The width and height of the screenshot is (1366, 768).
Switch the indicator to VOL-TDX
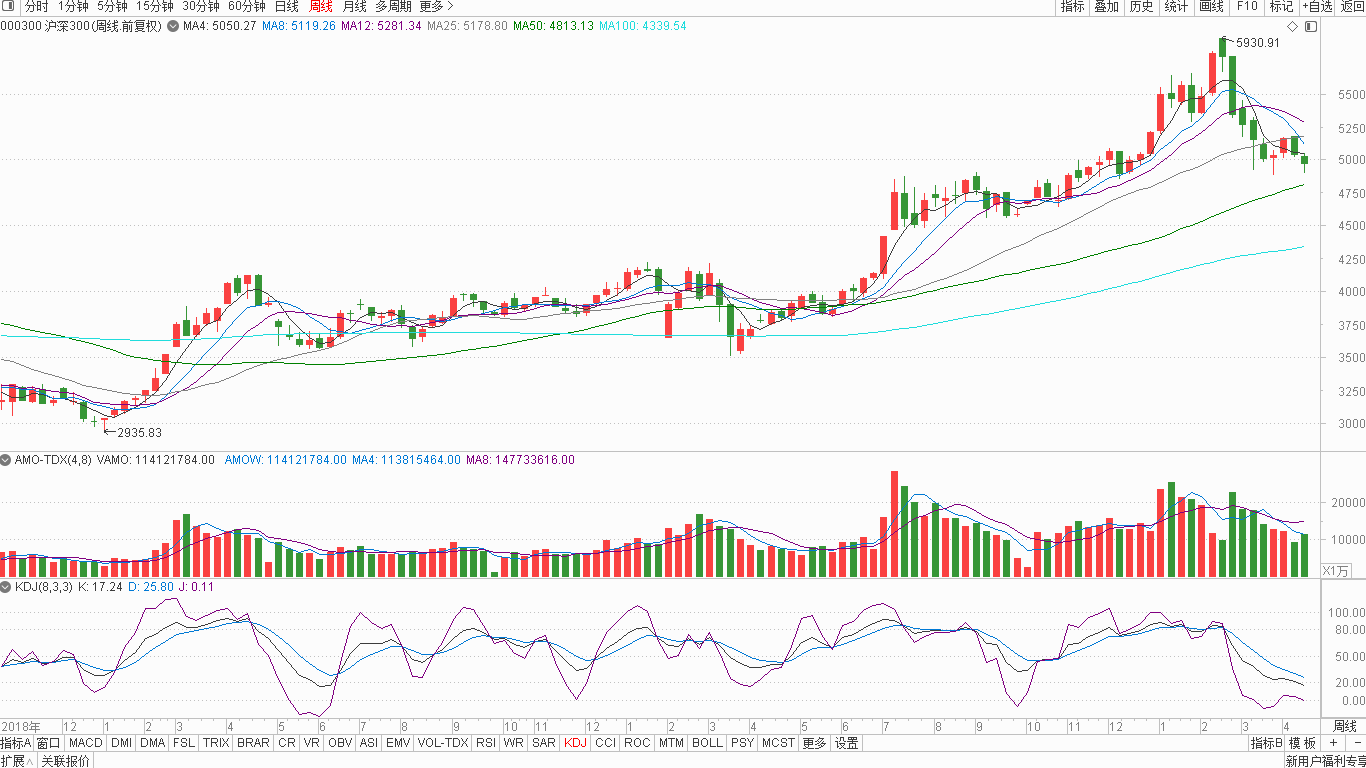coord(443,743)
